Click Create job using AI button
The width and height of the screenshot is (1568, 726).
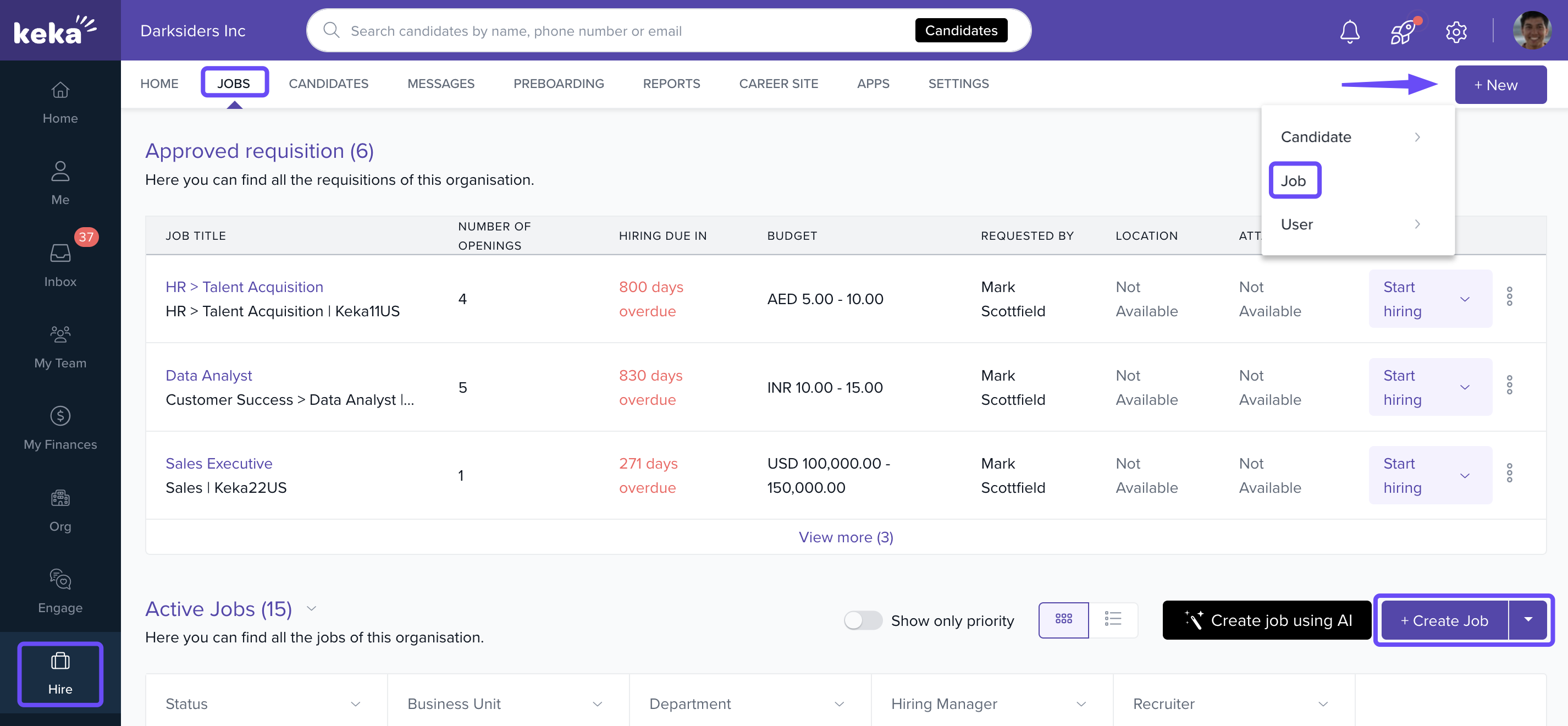pos(1267,620)
